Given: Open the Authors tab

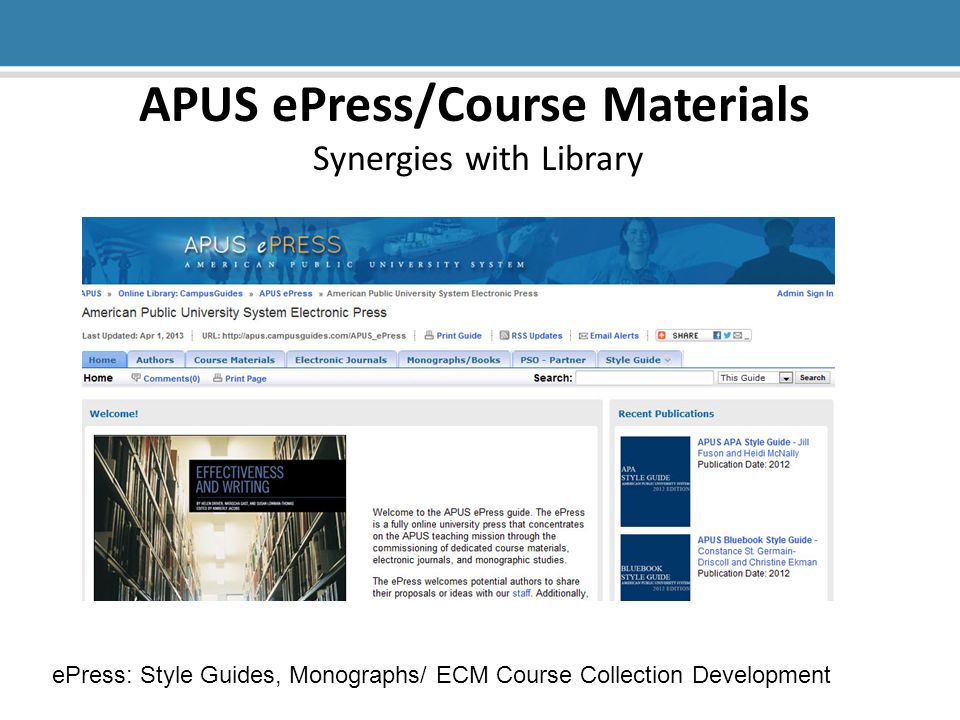Looking at the screenshot, I should [155, 360].
